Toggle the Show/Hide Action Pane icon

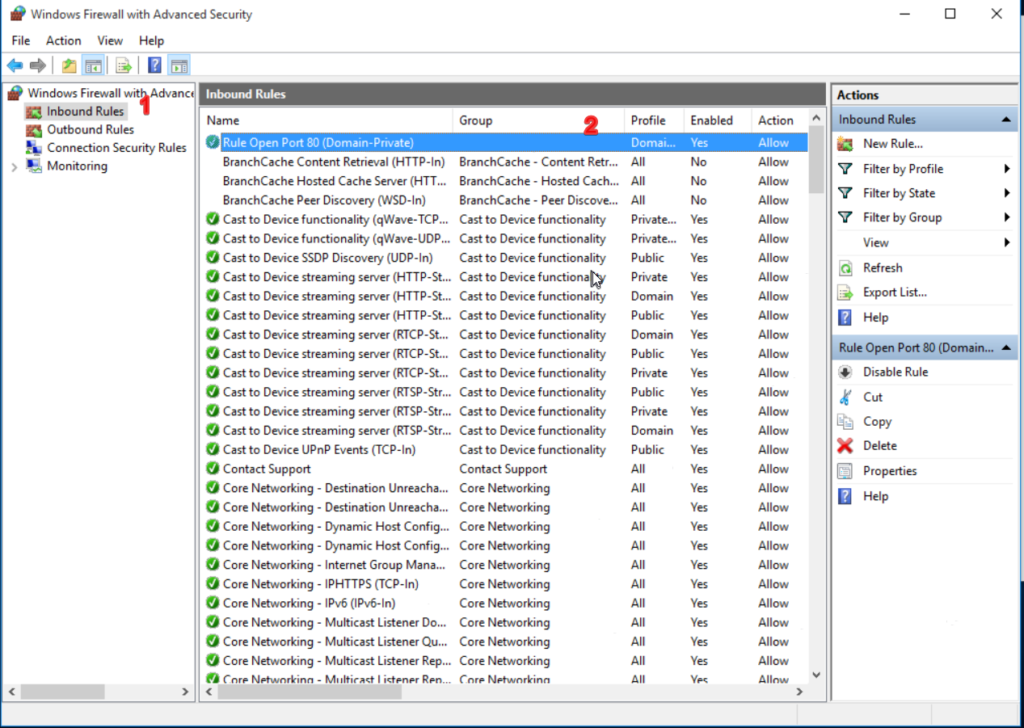[179, 65]
